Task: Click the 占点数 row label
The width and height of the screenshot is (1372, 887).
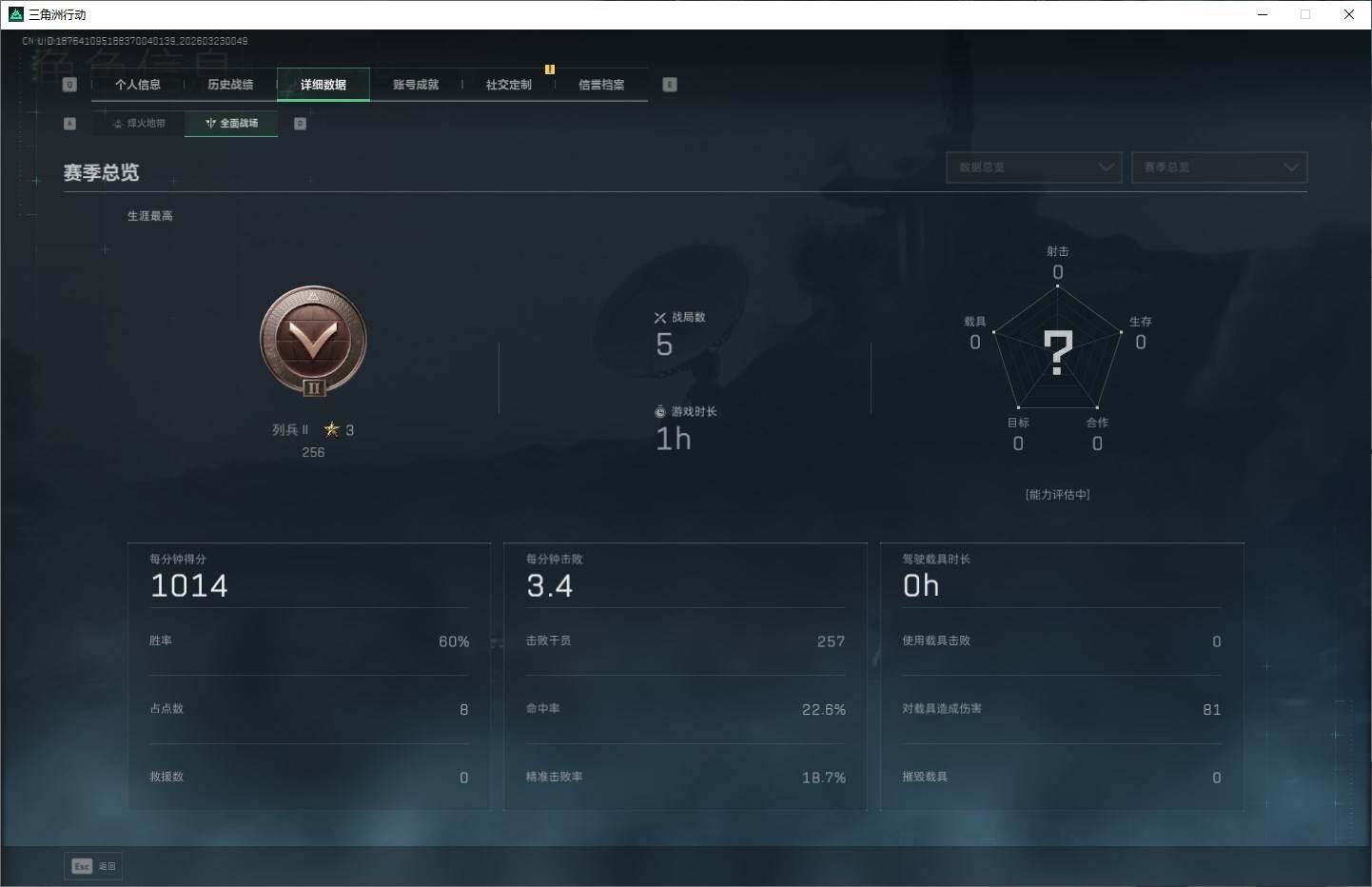Action: click(167, 709)
